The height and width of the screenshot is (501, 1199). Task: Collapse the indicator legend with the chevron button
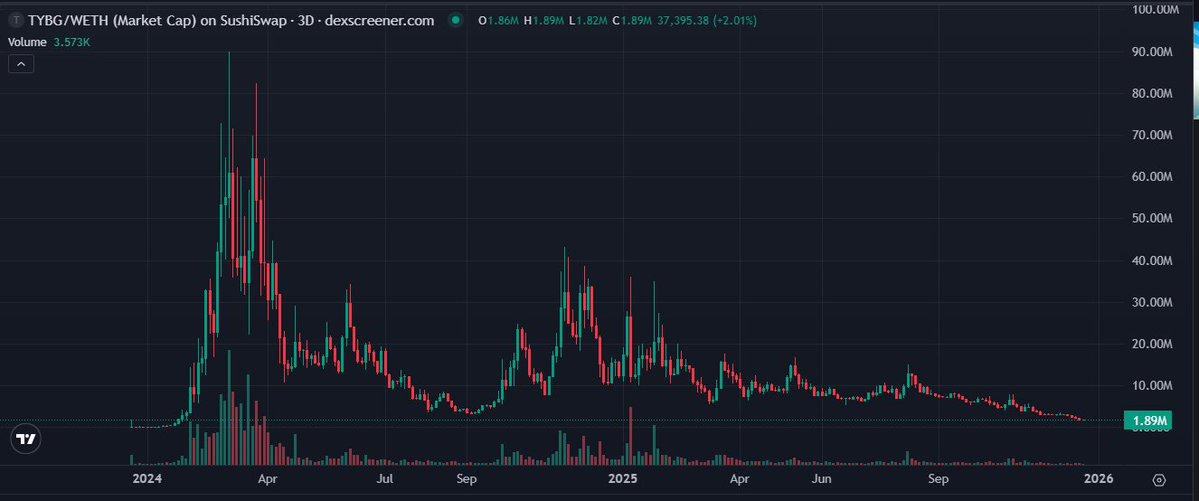point(21,64)
